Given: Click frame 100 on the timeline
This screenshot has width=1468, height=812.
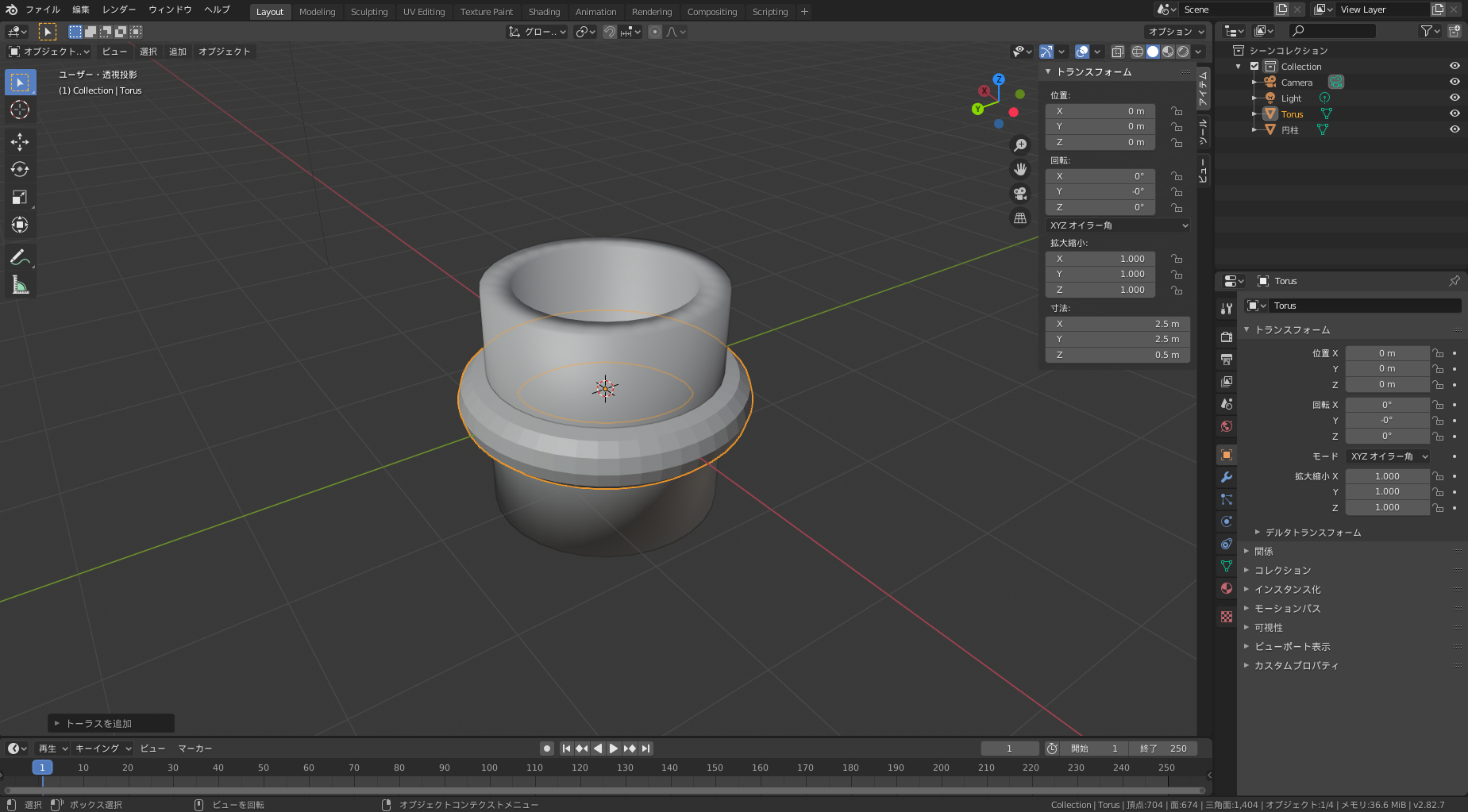Looking at the screenshot, I should 489,768.
